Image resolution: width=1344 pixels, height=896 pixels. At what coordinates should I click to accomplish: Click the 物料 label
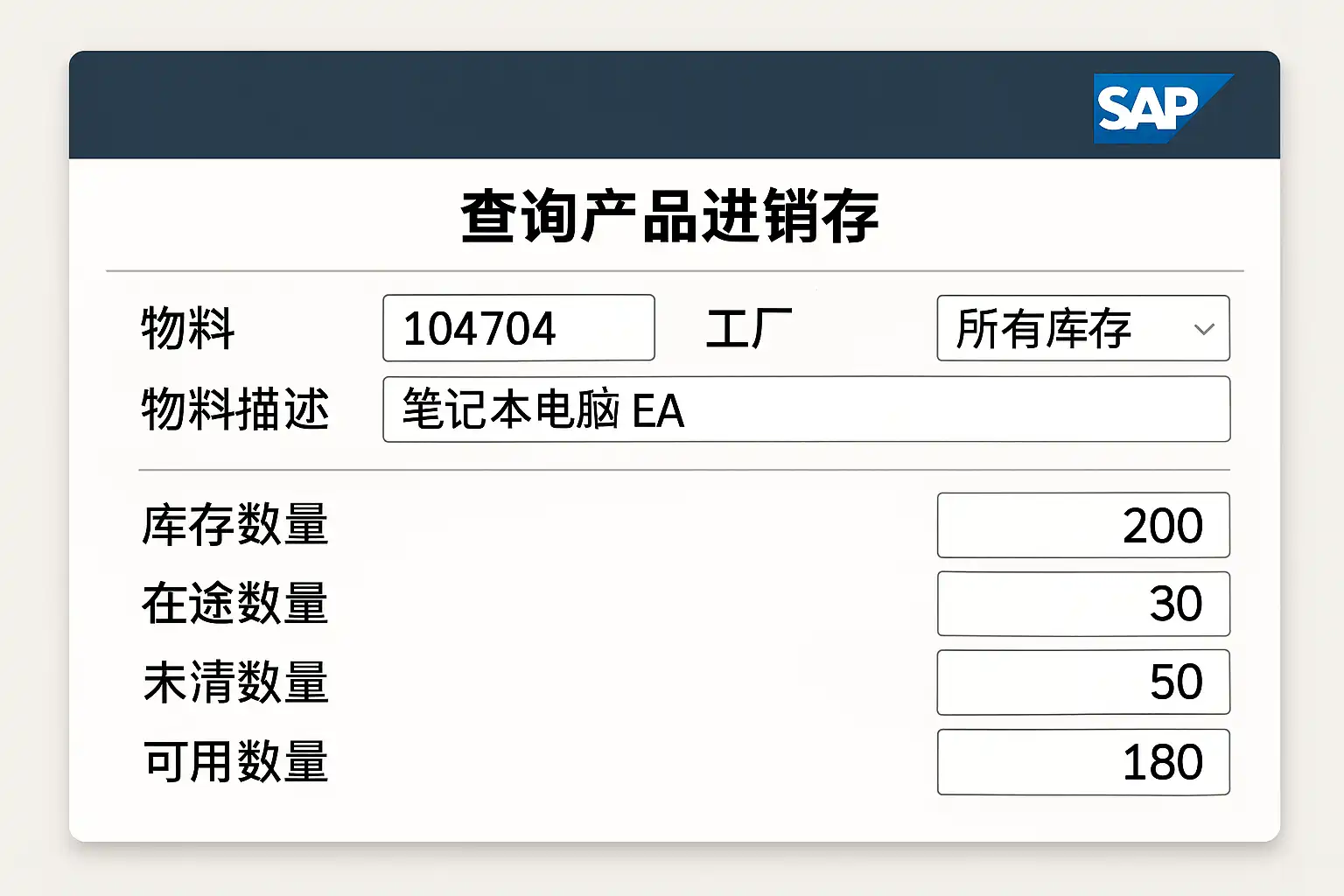click(x=188, y=329)
